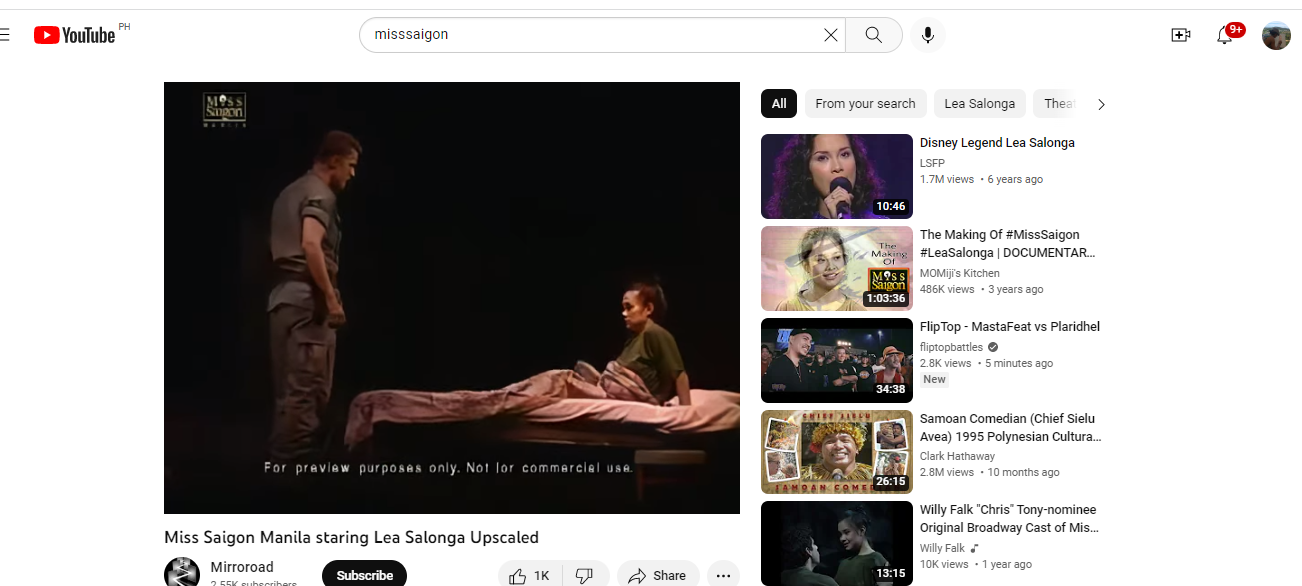Open Willy Falk "Chris" Tony-nominee title

(1009, 519)
